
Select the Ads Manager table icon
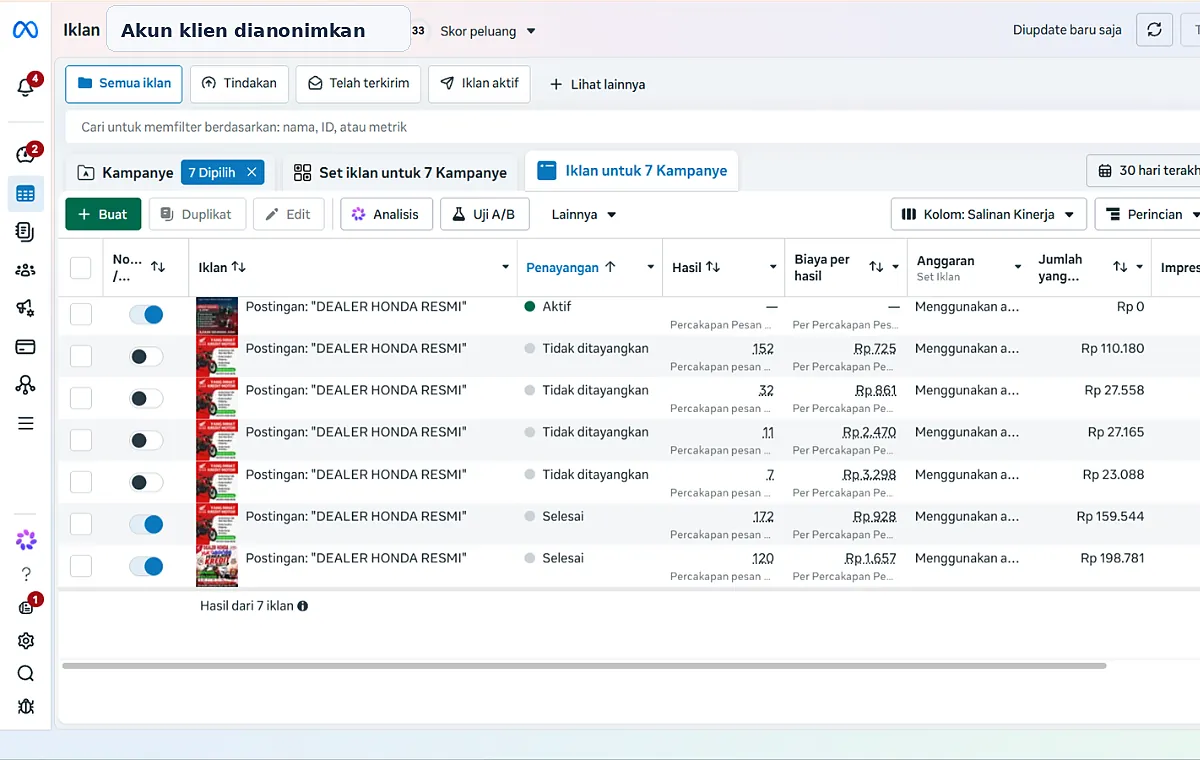tap(26, 194)
